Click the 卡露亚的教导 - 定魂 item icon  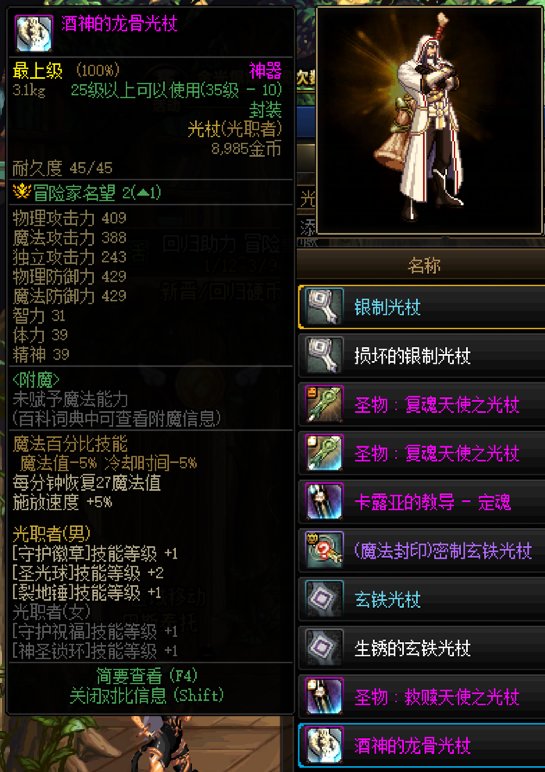[324, 501]
